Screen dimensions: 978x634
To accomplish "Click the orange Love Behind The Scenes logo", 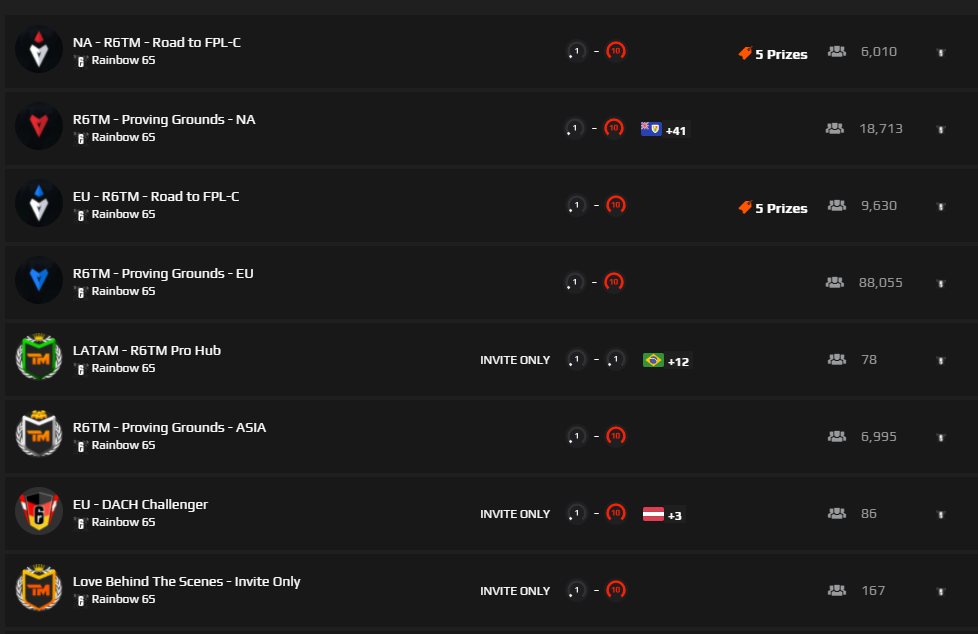I will coord(38,589).
